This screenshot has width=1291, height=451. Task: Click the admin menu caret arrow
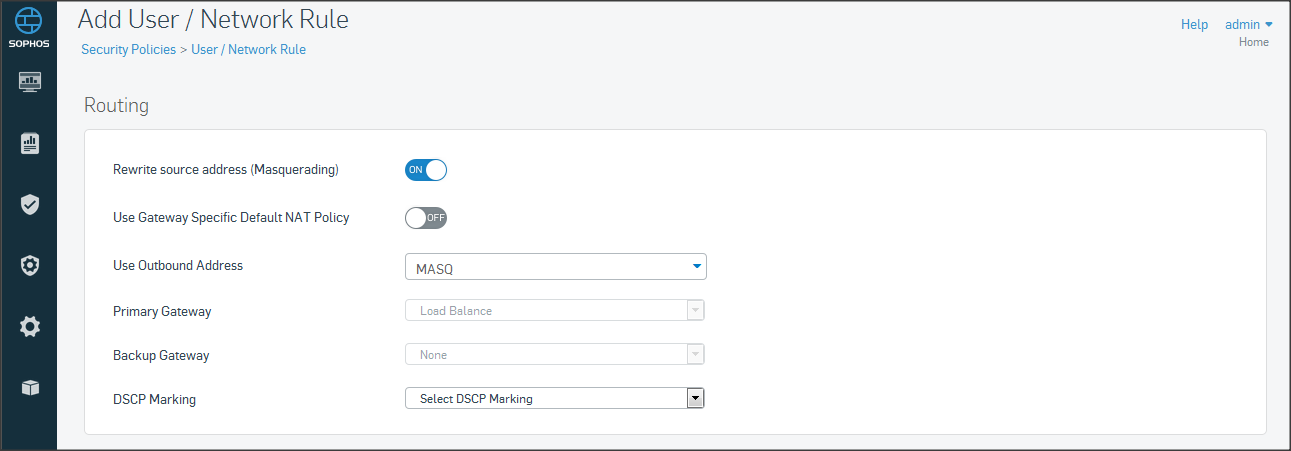click(1269, 24)
